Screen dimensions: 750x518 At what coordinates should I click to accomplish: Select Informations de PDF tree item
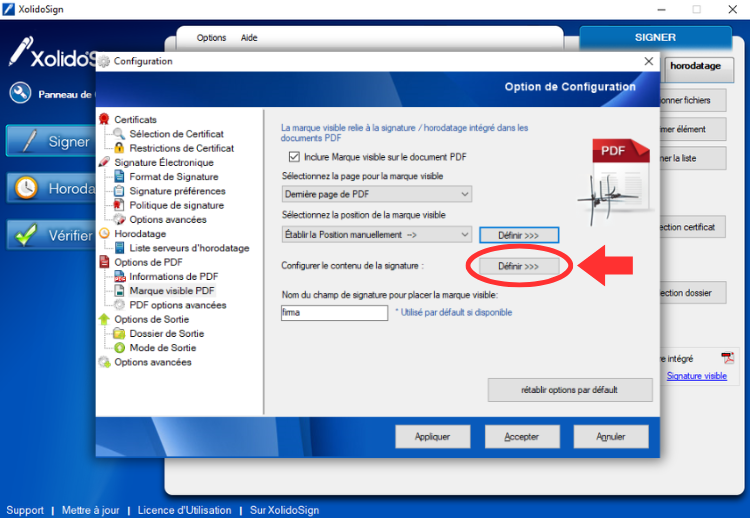coord(174,276)
